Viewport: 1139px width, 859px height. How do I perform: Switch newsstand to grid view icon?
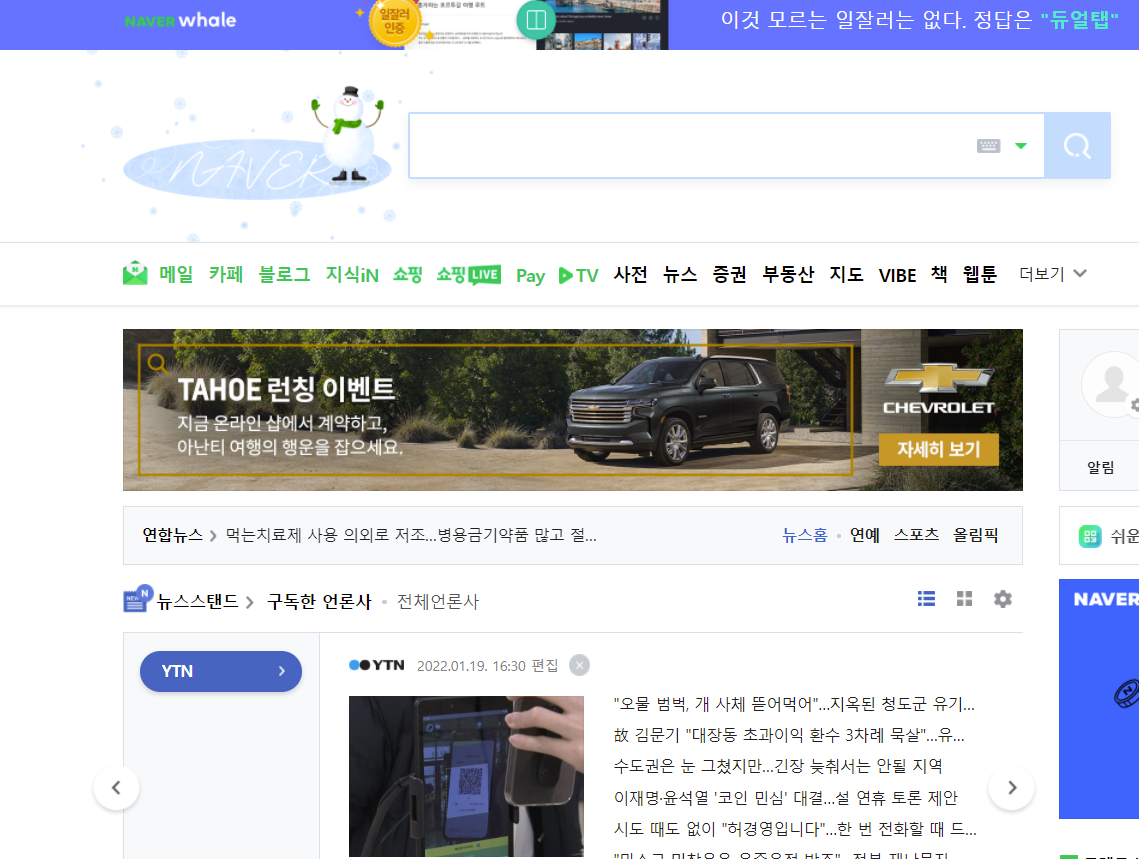coord(964,598)
